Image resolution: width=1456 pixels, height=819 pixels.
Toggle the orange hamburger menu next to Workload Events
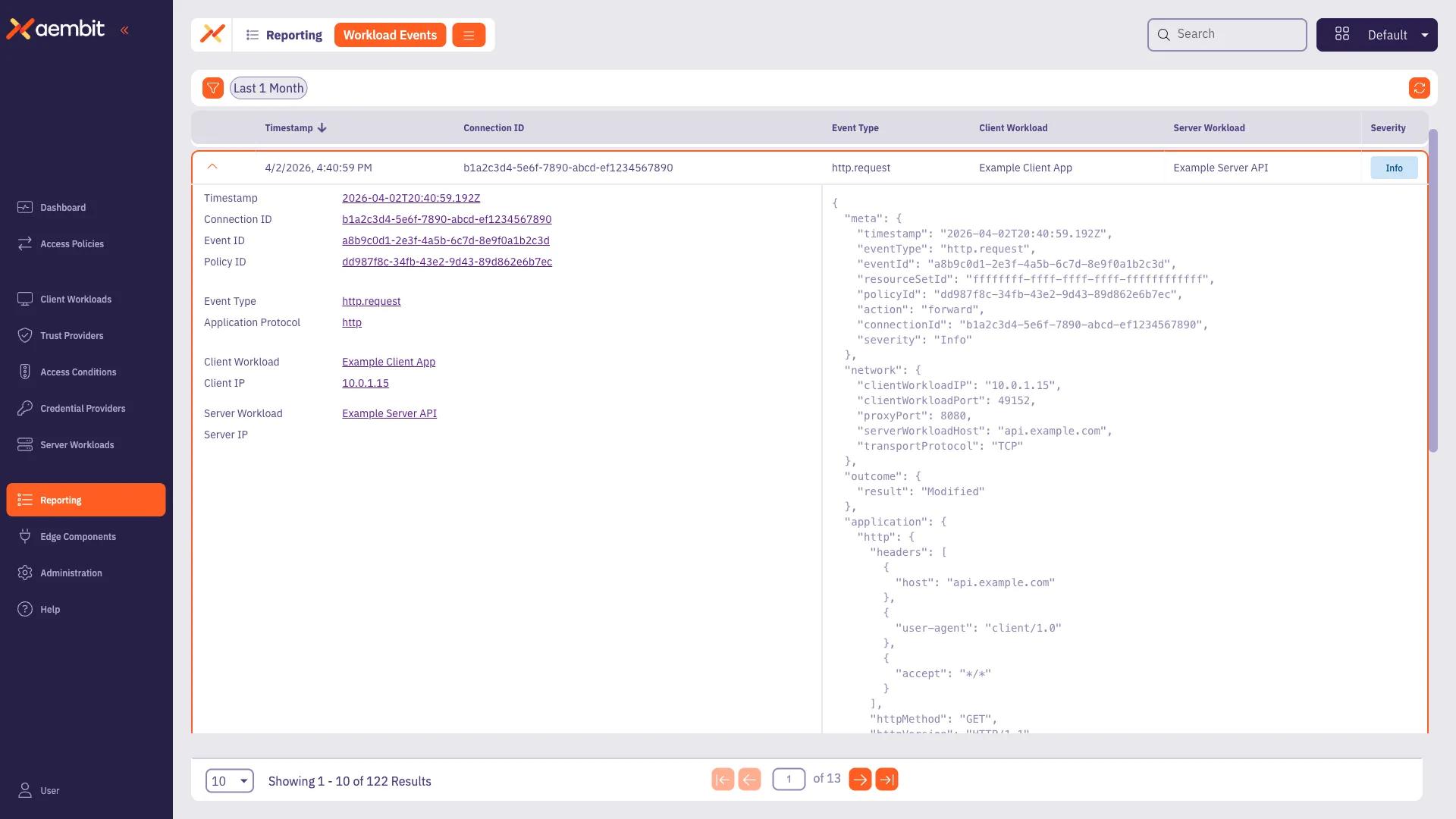point(468,35)
